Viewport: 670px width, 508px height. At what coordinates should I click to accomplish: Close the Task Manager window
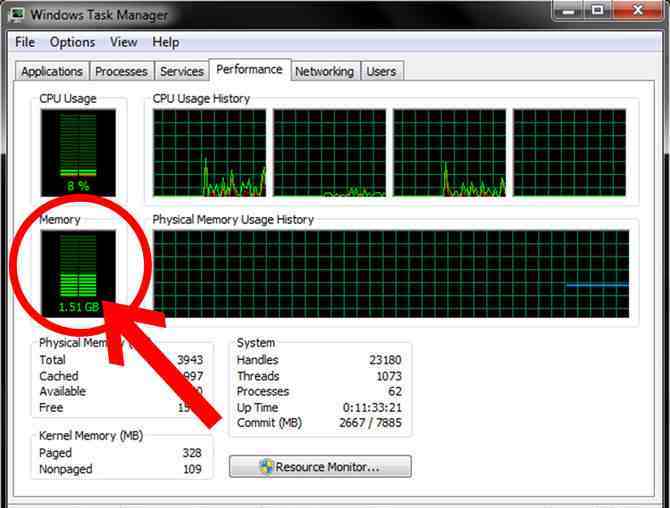pyautogui.click(x=638, y=10)
